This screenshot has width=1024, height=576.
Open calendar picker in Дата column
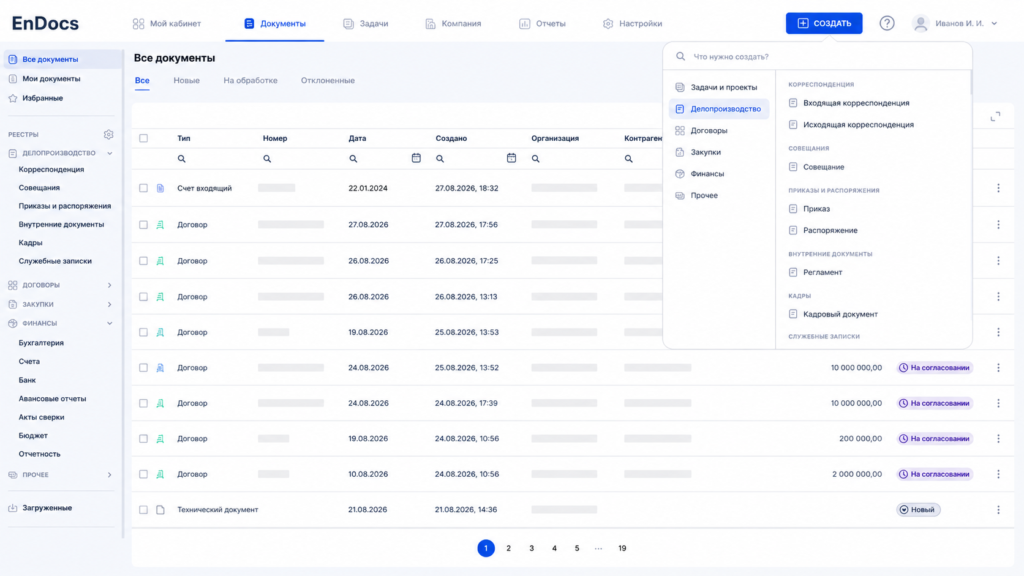tap(416, 158)
